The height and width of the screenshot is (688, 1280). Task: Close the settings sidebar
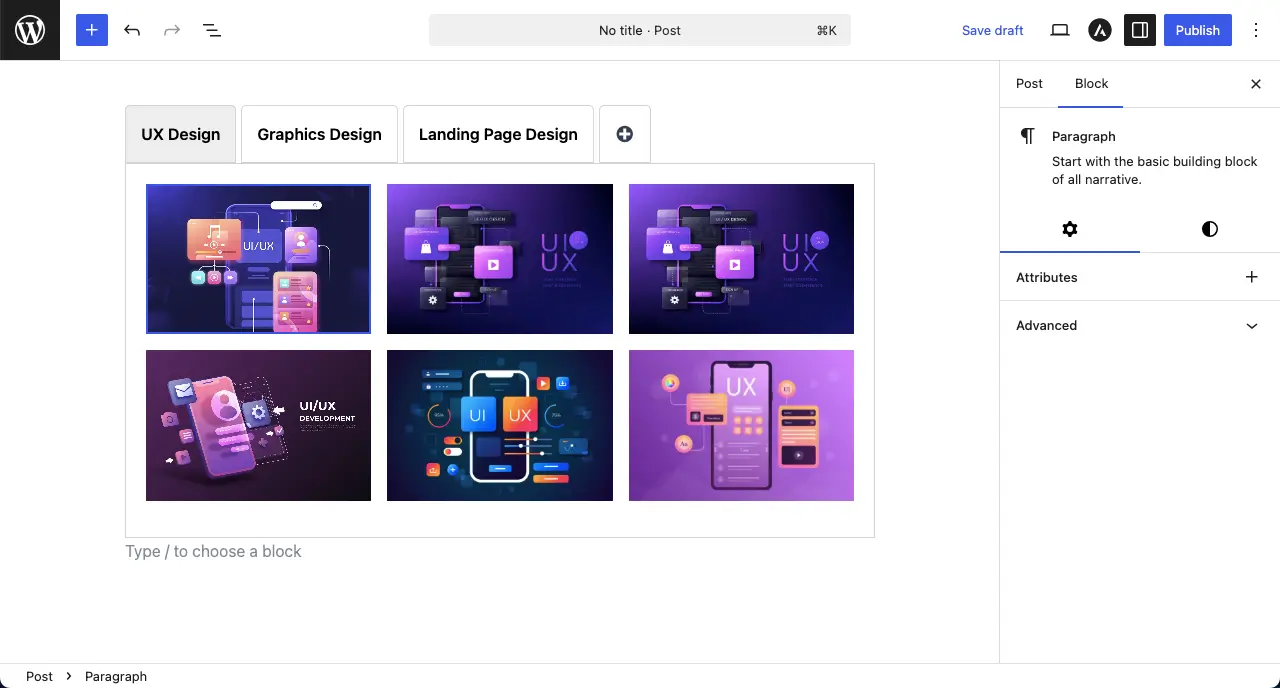[1256, 84]
